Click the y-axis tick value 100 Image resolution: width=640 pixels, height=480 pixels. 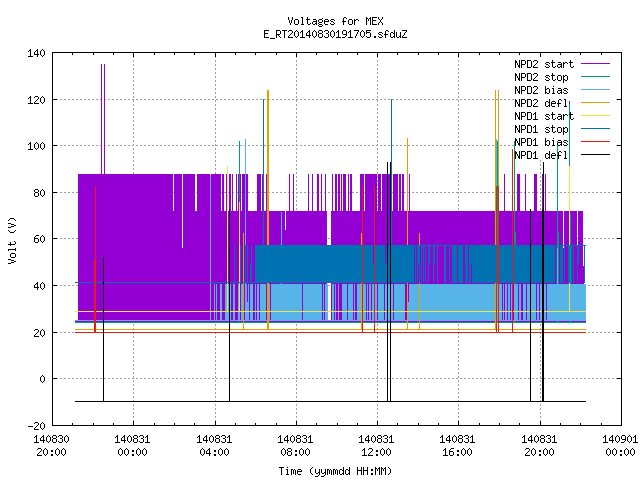click(36, 146)
